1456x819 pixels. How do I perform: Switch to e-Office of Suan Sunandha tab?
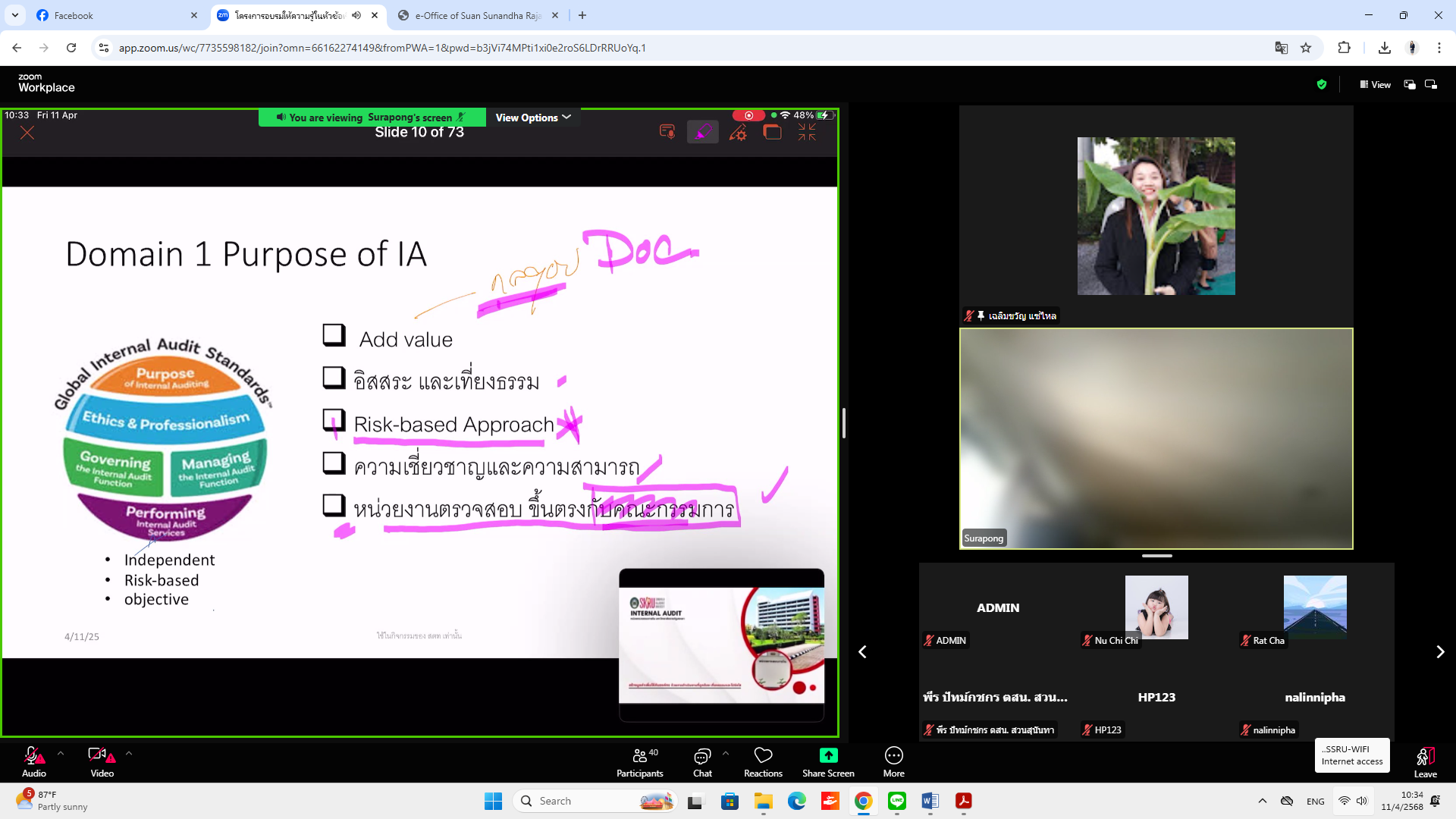(474, 15)
